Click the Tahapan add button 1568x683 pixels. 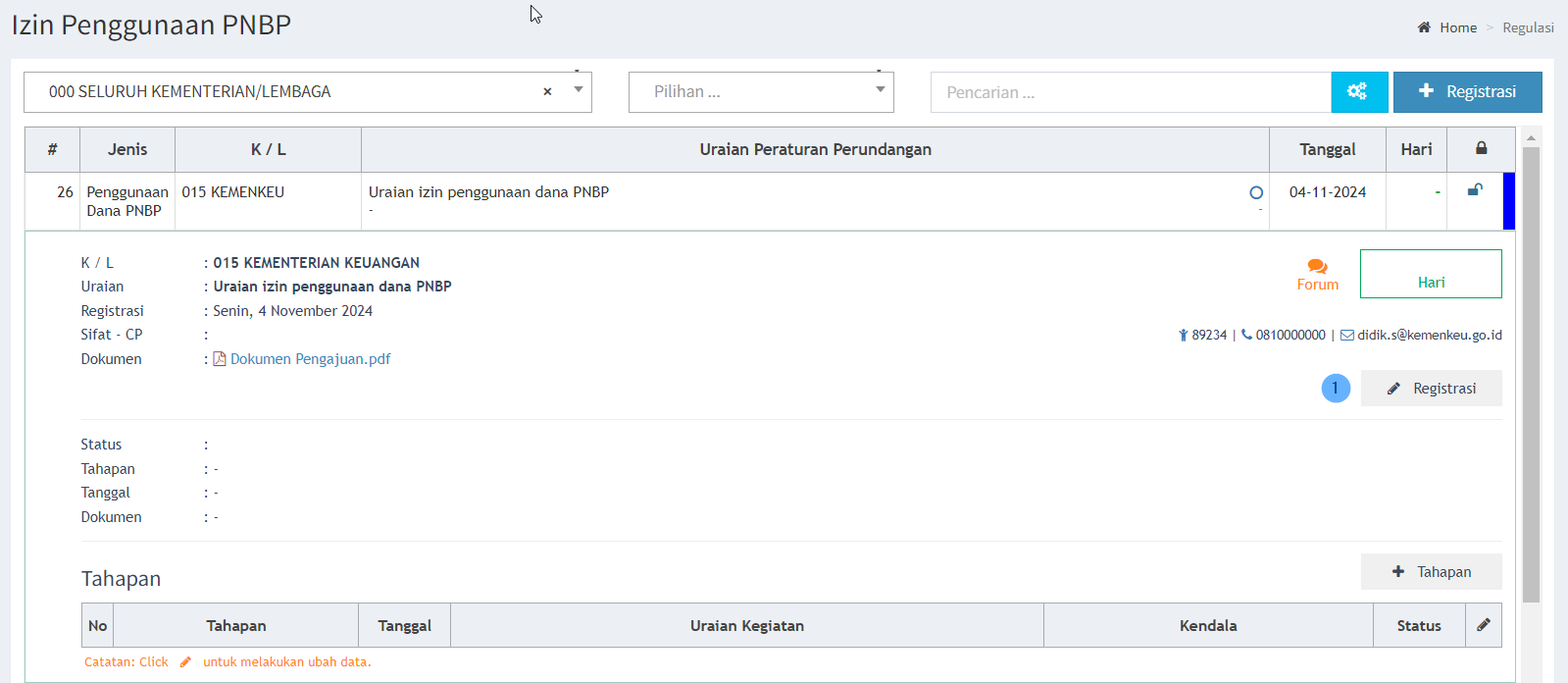pos(1431,572)
